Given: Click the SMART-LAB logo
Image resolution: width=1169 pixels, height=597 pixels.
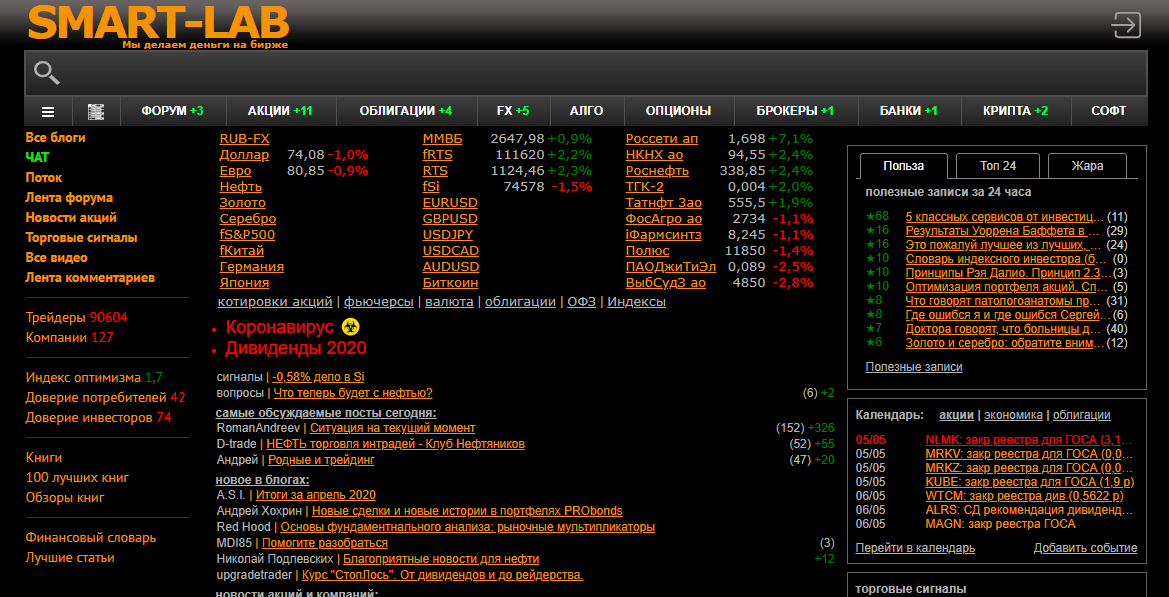Looking at the screenshot, I should [158, 25].
